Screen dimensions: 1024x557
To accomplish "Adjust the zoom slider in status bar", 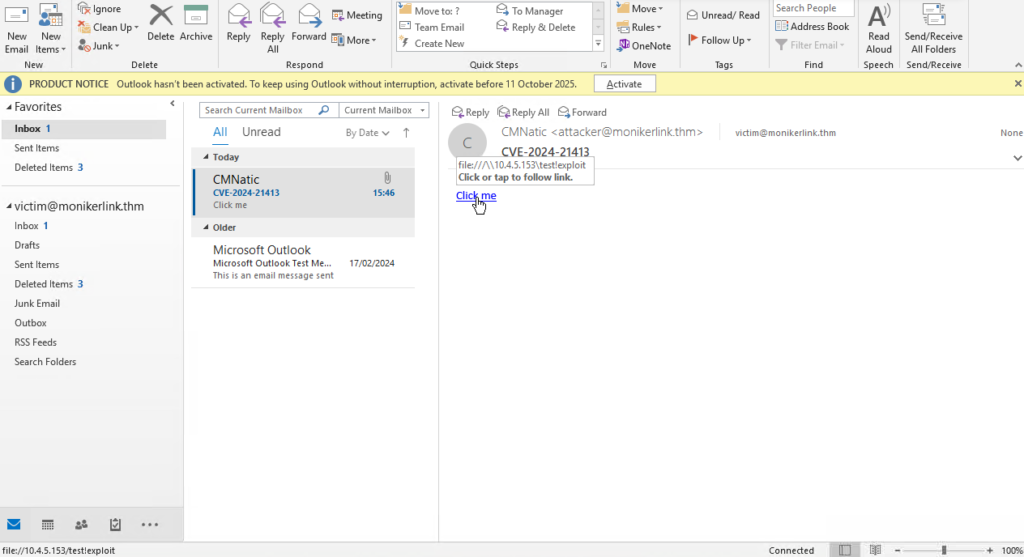I will pyautogui.click(x=943, y=550).
